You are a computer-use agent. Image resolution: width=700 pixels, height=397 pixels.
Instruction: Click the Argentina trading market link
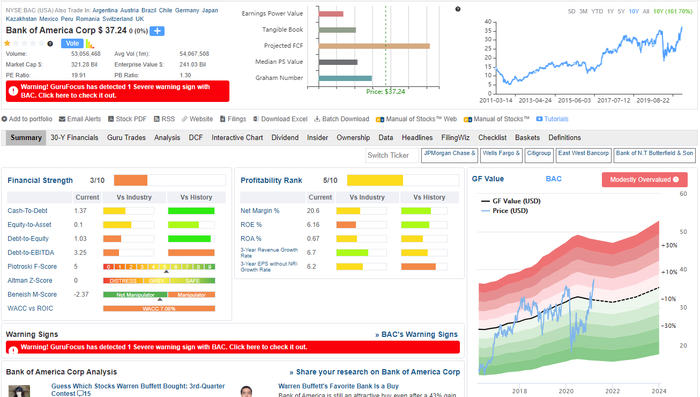105,10
